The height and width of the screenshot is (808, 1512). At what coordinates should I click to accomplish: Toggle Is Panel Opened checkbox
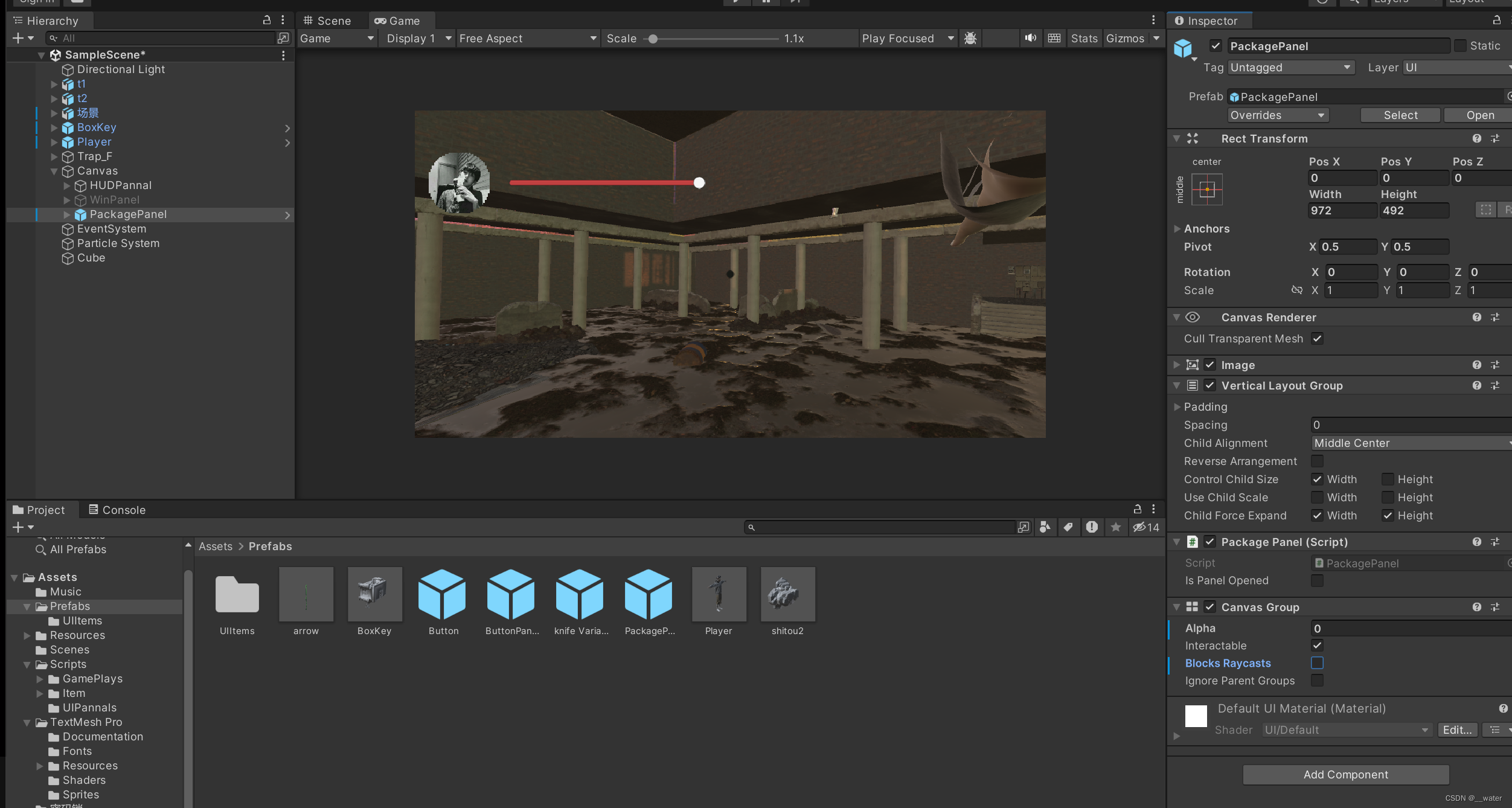pyautogui.click(x=1317, y=580)
